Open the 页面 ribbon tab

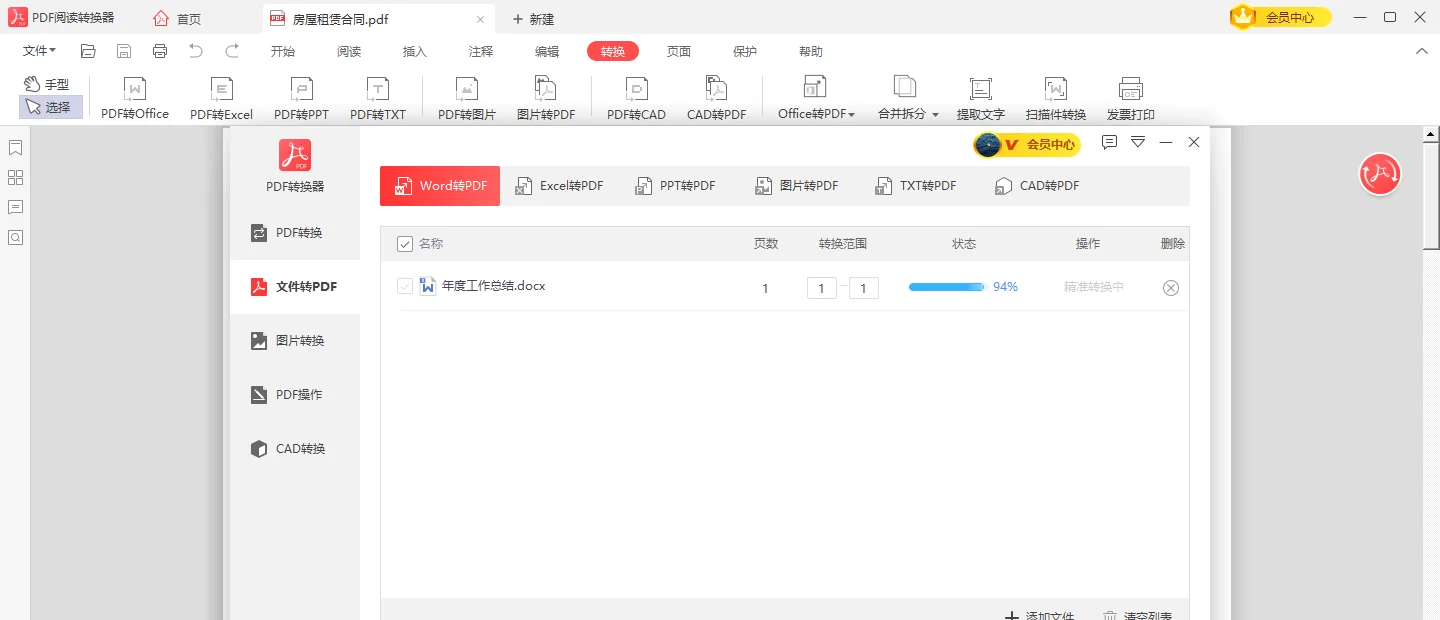(679, 52)
